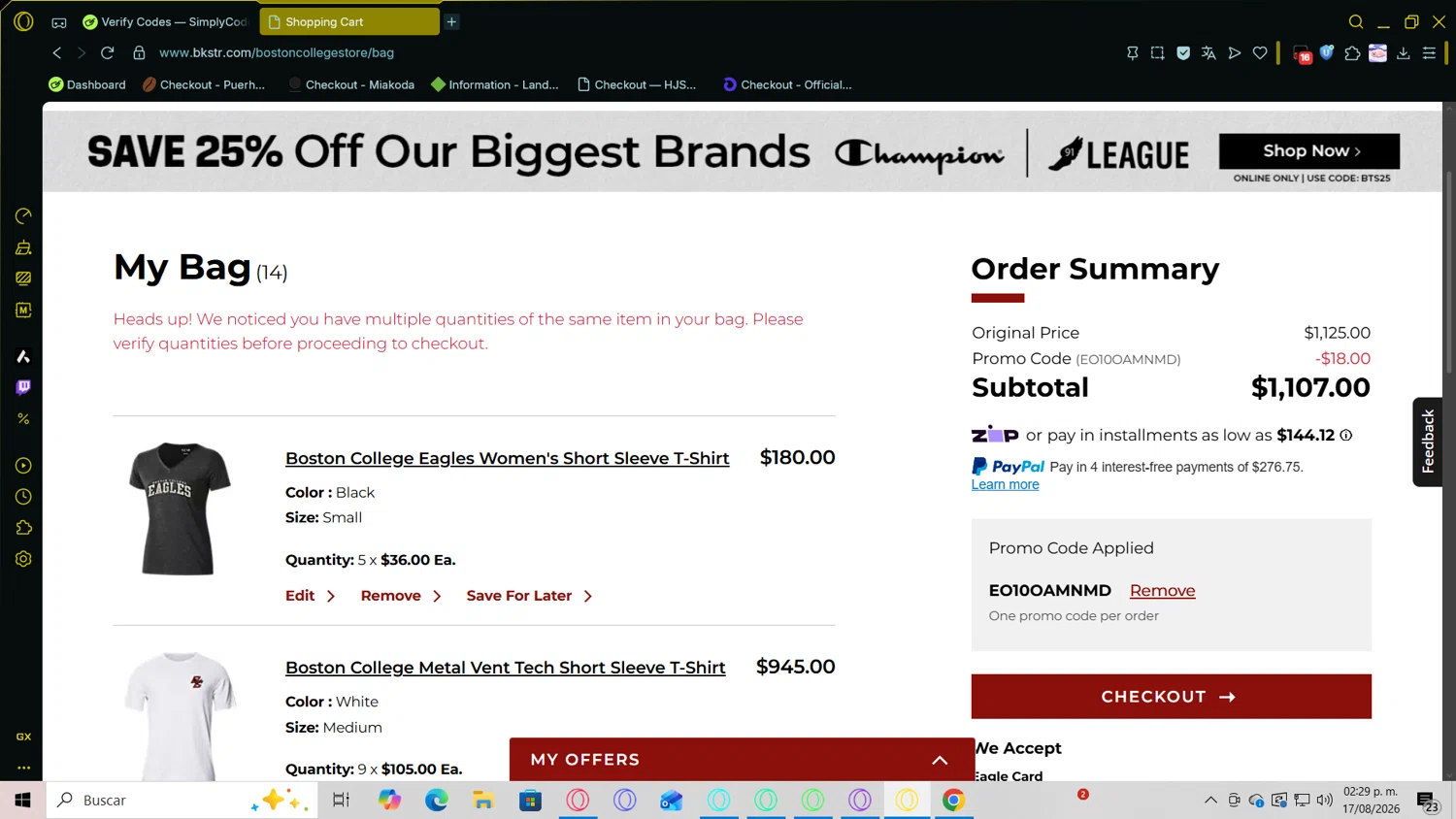Open the Checkout - Official bookmark
Screen dimensions: 1456x819
[x=787, y=84]
